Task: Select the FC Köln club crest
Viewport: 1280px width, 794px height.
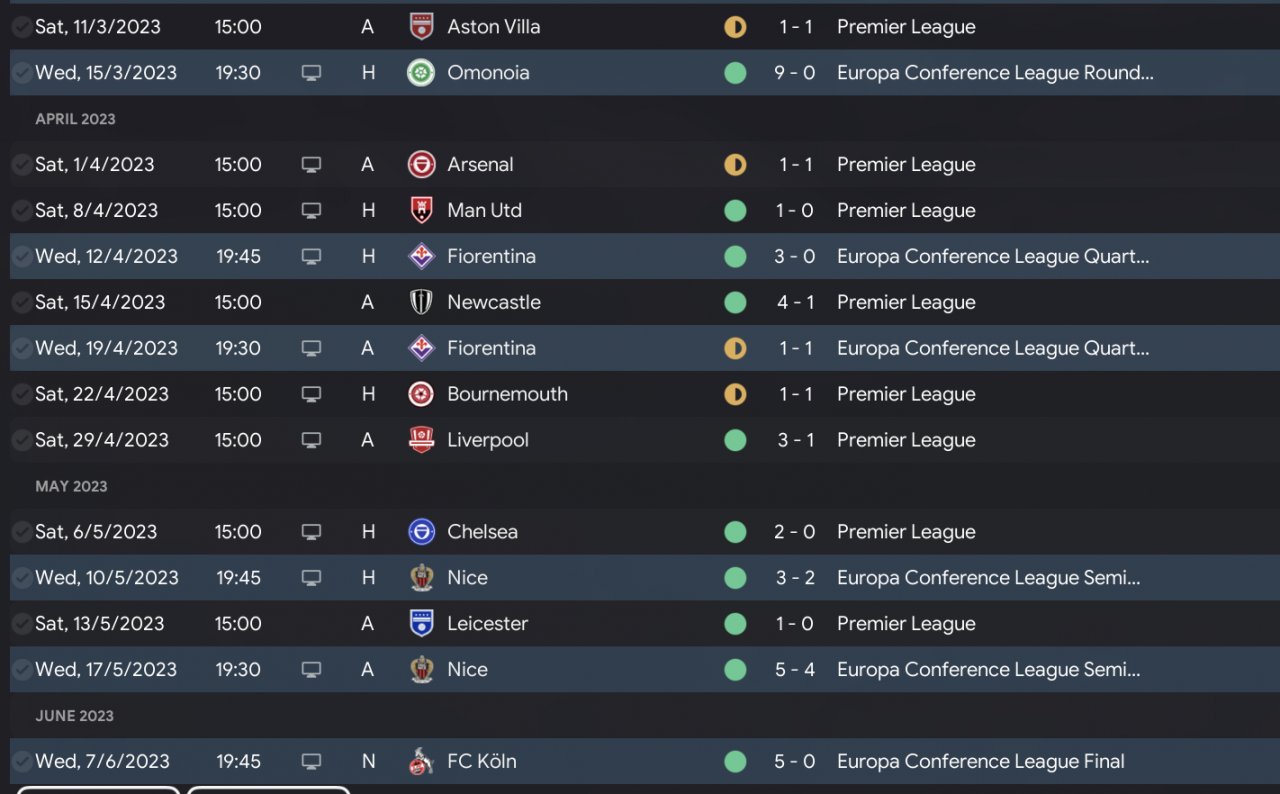Action: tap(422, 762)
